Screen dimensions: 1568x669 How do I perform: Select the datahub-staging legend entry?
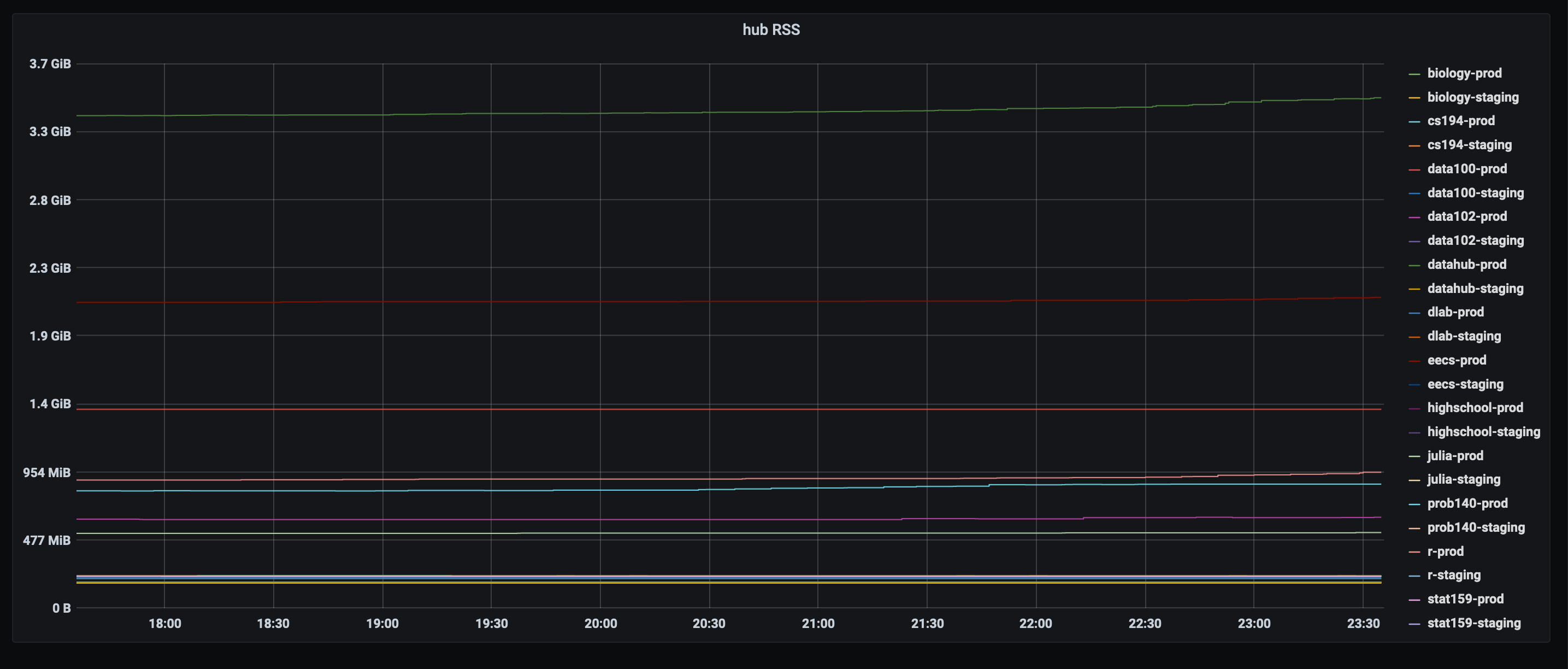pyautogui.click(x=1476, y=288)
